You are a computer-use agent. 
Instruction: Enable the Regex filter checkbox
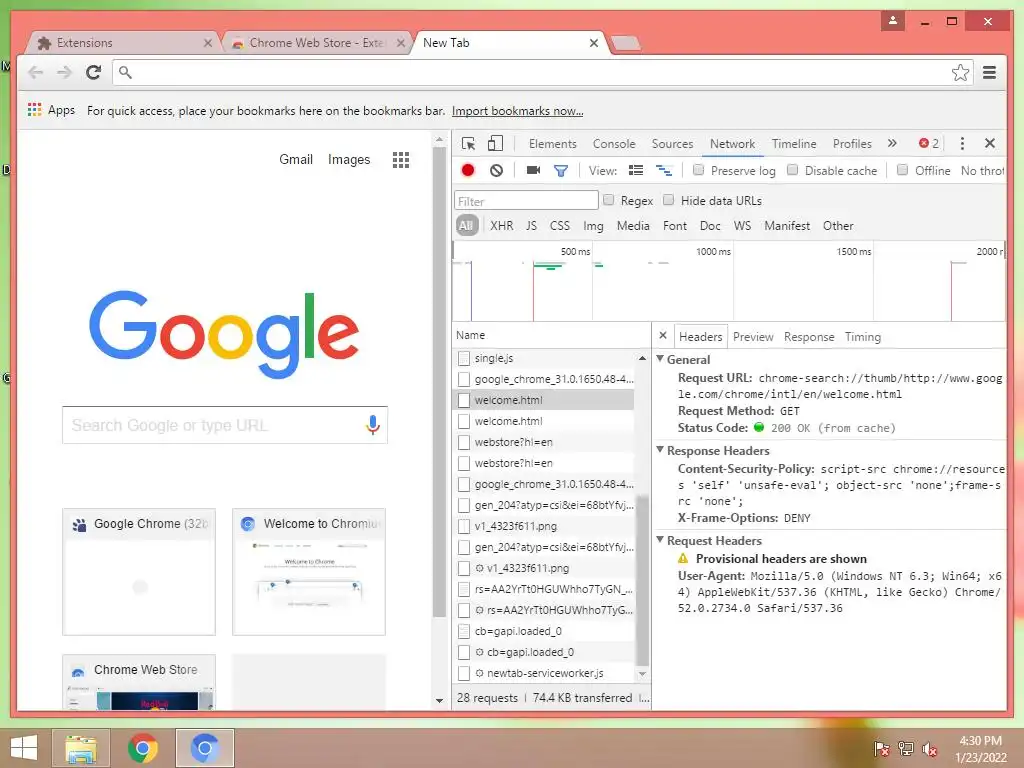(608, 200)
